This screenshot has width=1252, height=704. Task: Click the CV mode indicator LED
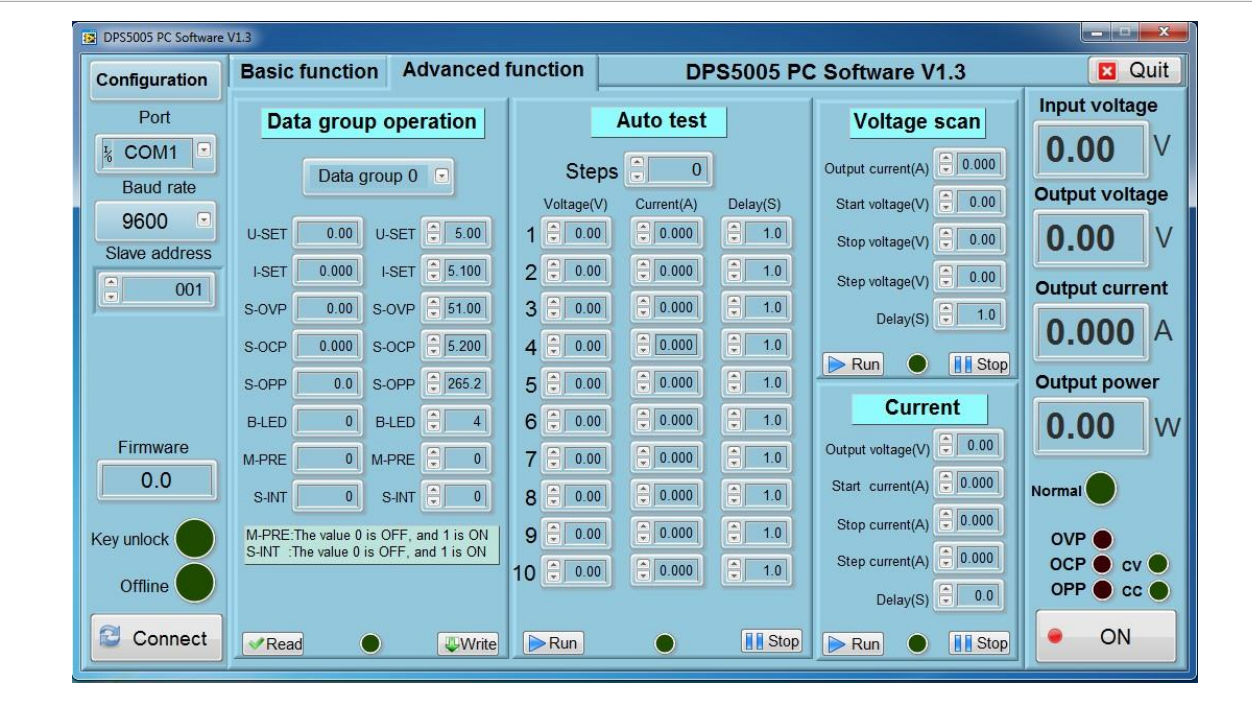tap(1159, 565)
